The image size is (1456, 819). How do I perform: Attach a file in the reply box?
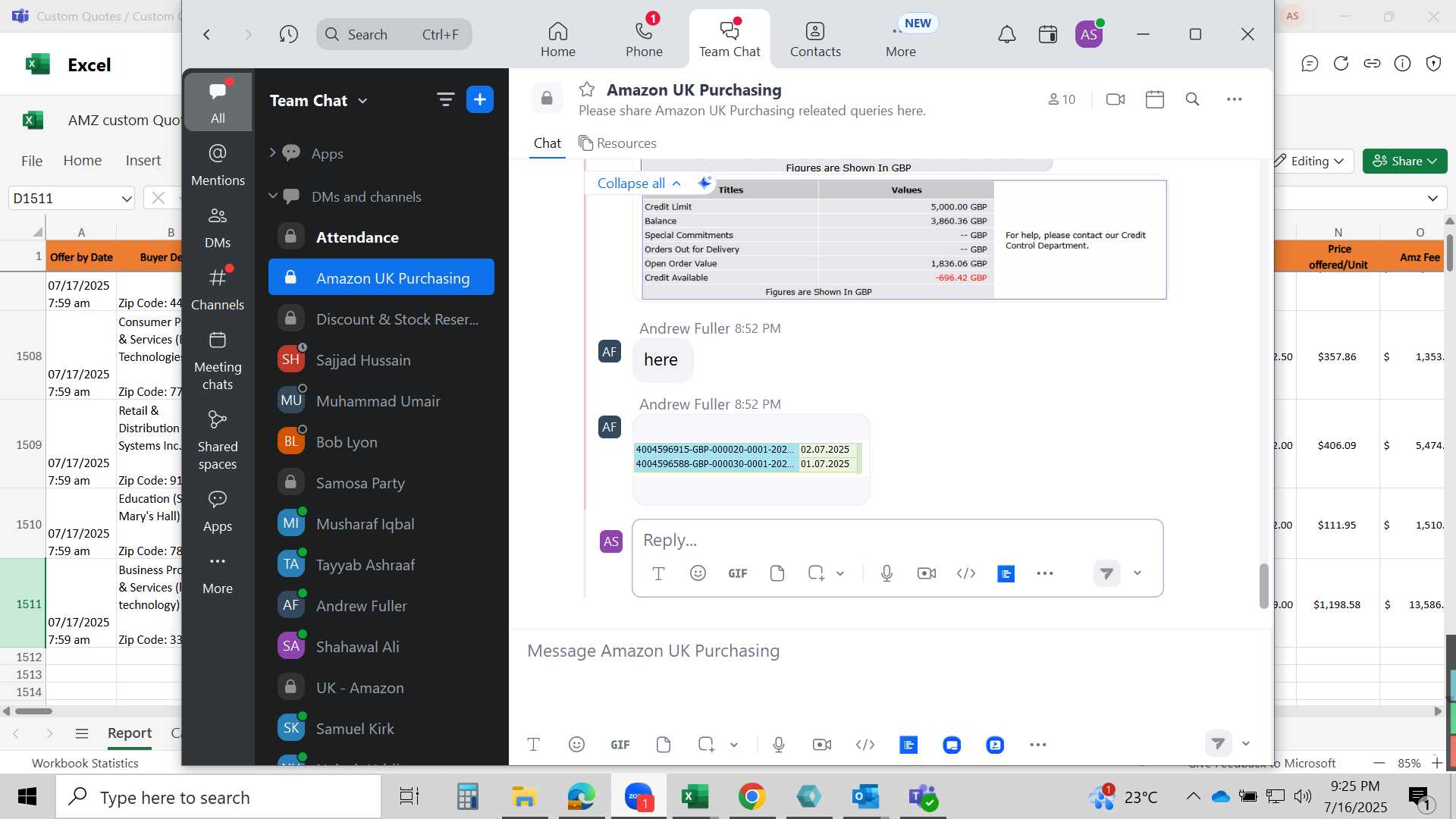[777, 573]
